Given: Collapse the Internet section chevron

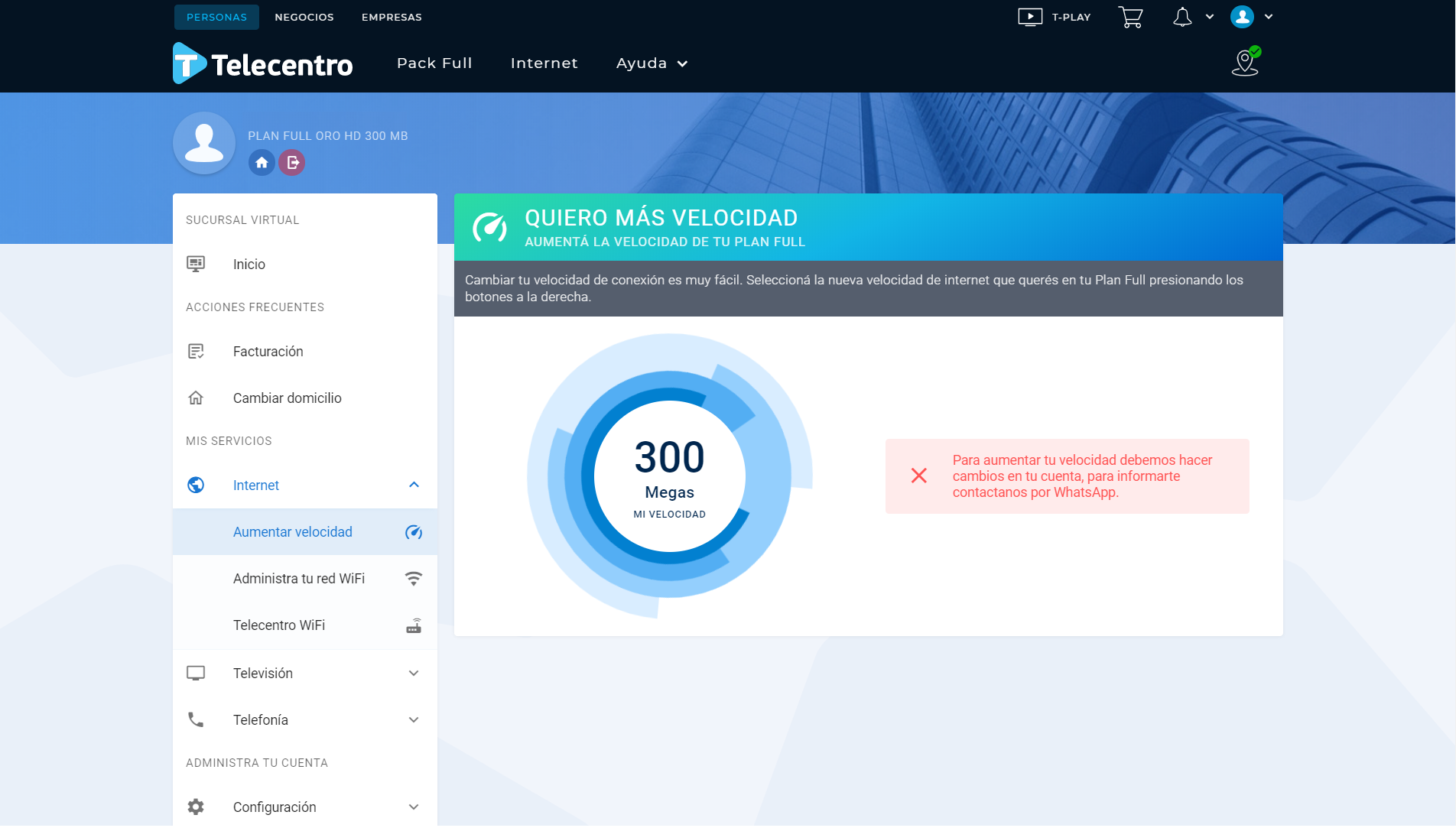Looking at the screenshot, I should point(414,485).
